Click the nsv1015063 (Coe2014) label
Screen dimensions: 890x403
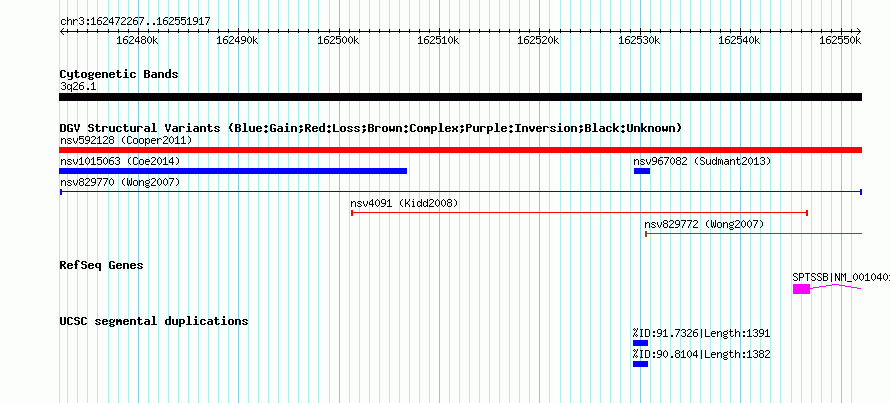click(120, 161)
